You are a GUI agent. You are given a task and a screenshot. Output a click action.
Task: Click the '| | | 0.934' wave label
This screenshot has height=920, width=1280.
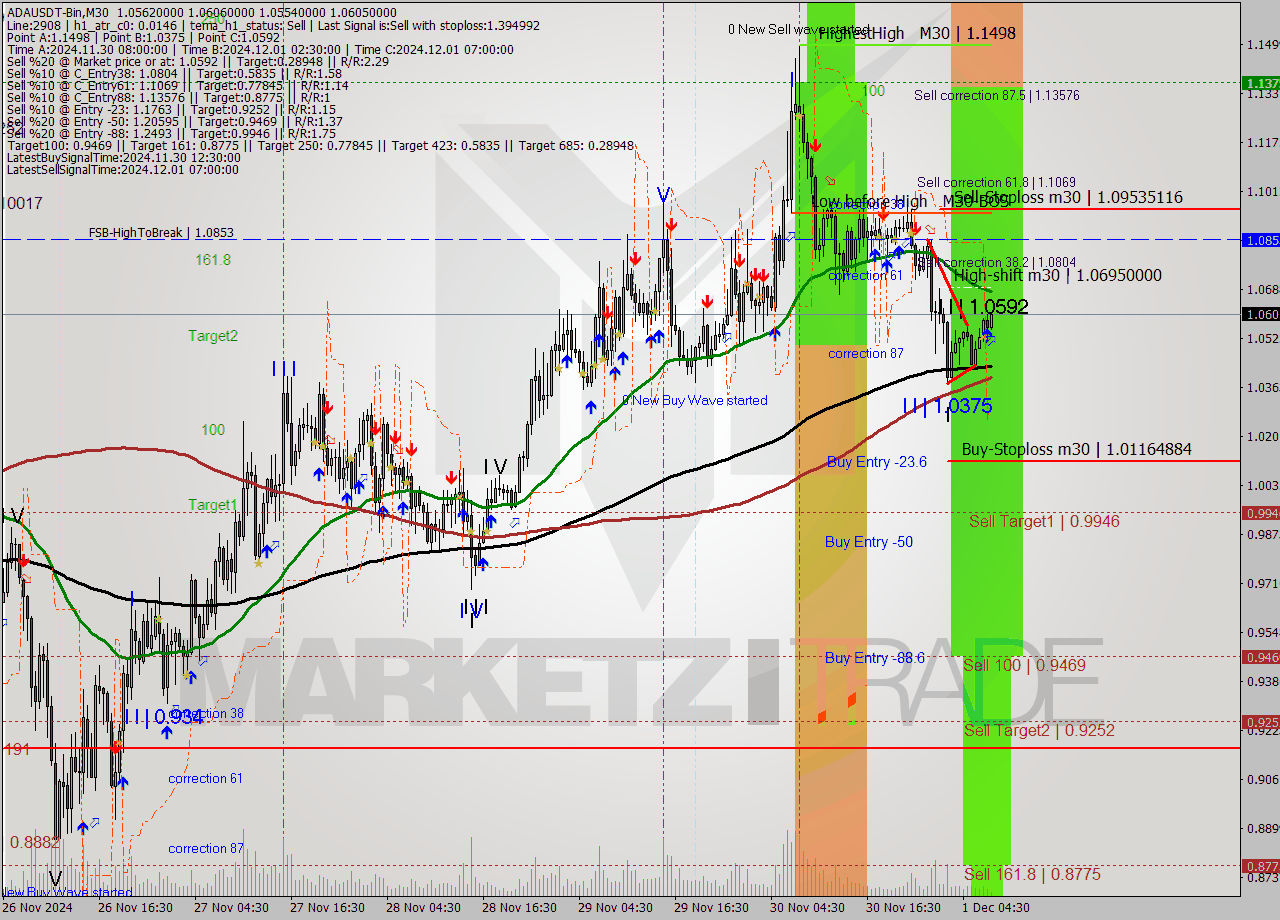(x=164, y=717)
